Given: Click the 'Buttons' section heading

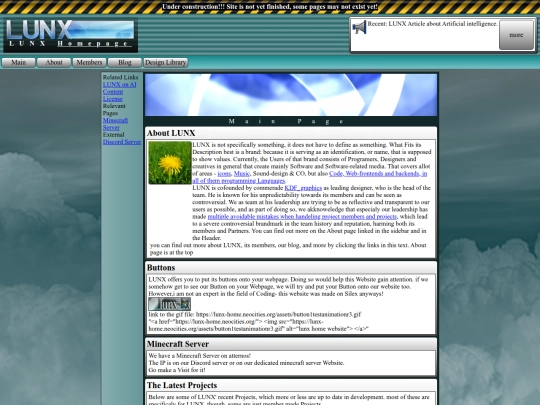Looking at the screenshot, I should click(161, 268).
